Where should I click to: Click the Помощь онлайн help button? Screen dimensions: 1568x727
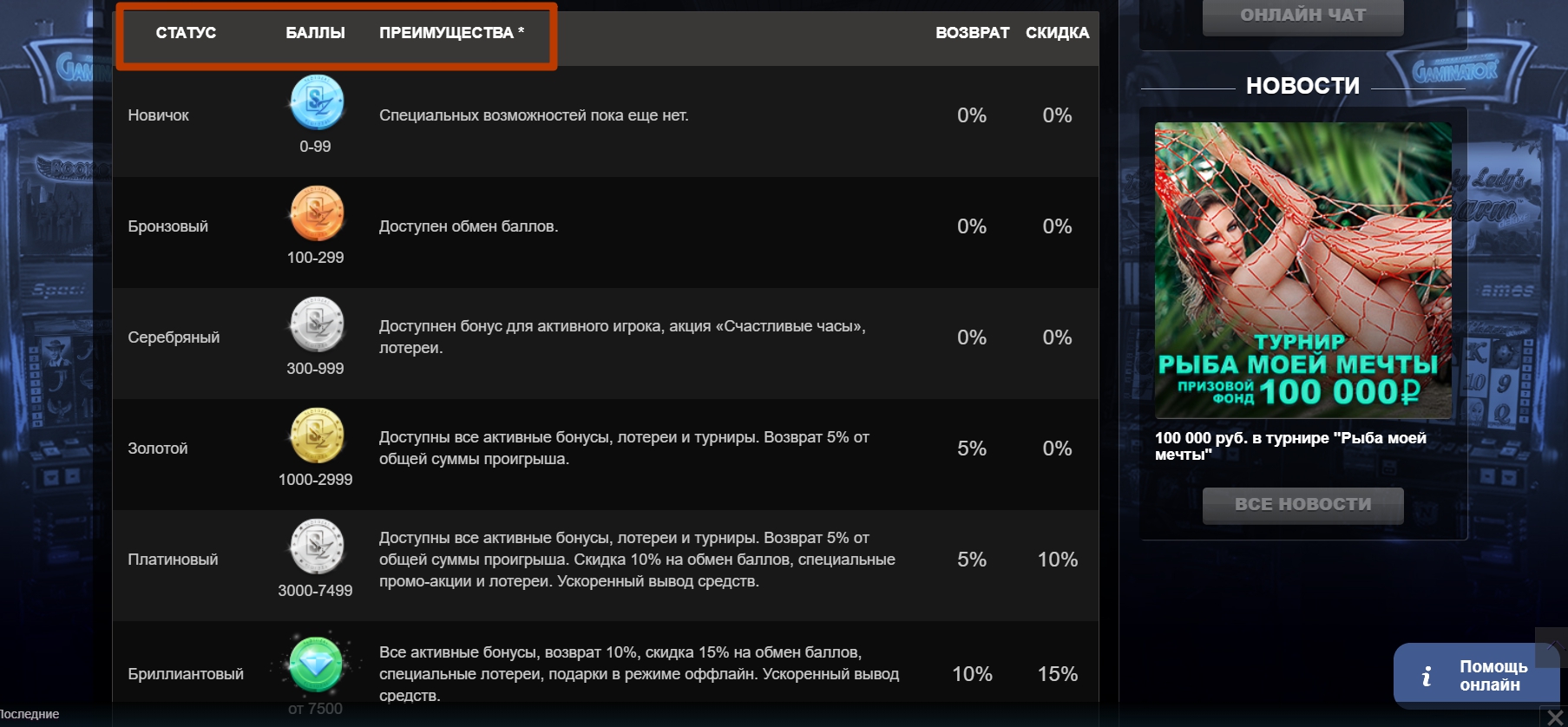(1493, 676)
